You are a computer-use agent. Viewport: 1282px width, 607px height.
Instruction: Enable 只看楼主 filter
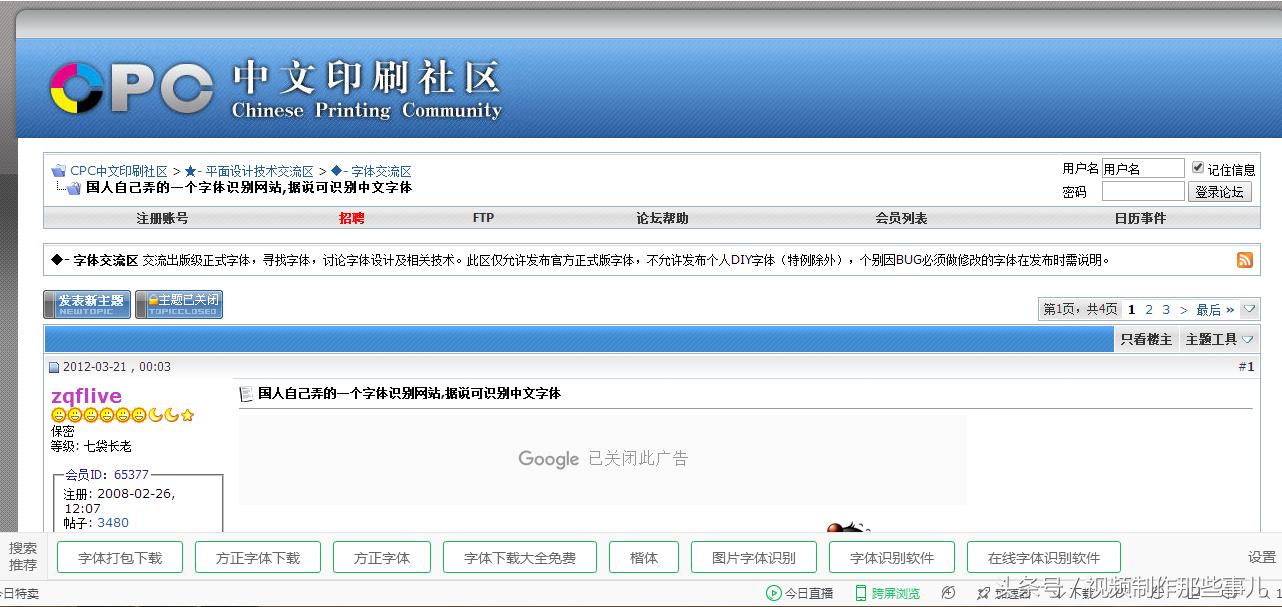click(x=1146, y=339)
